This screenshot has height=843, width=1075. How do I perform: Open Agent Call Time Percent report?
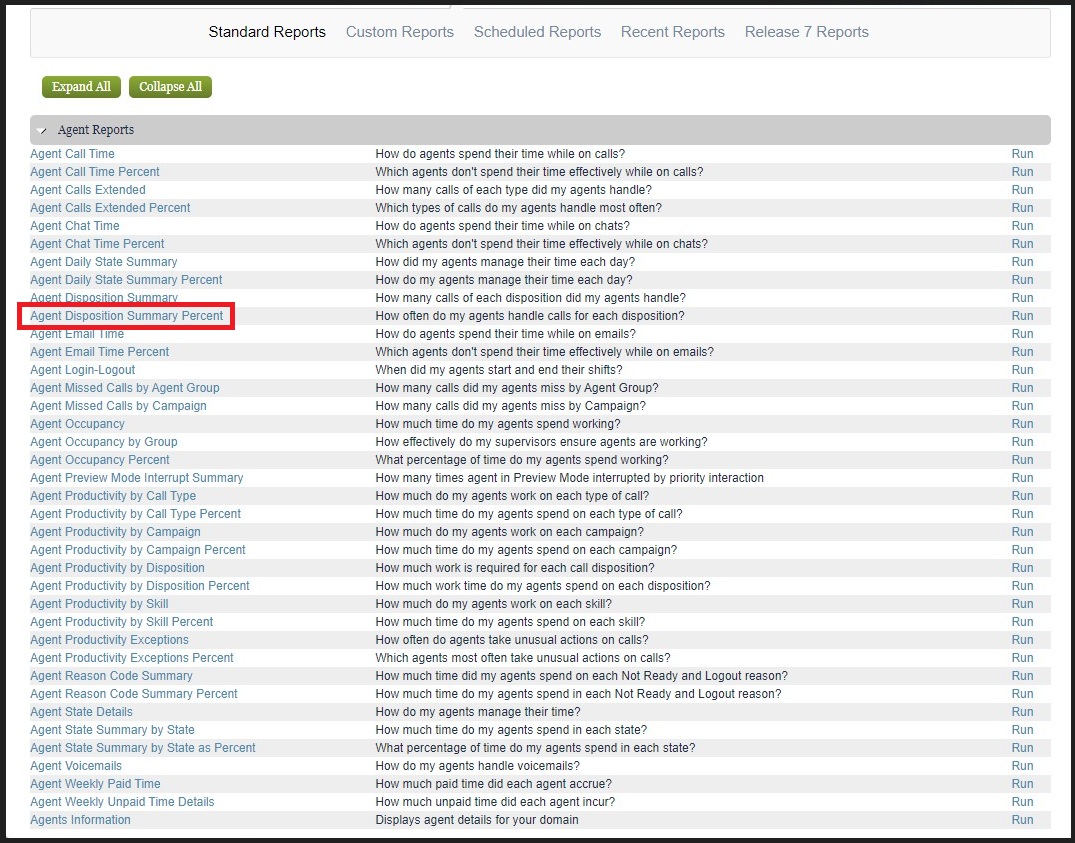(x=95, y=171)
